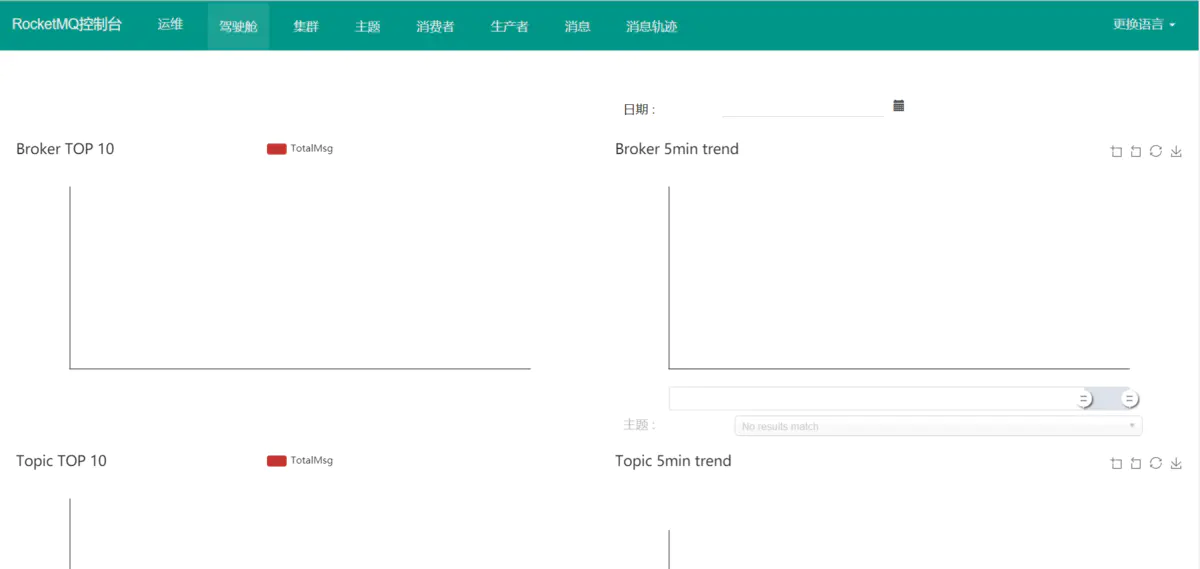Click the Broker 5min trend title

coord(677,149)
